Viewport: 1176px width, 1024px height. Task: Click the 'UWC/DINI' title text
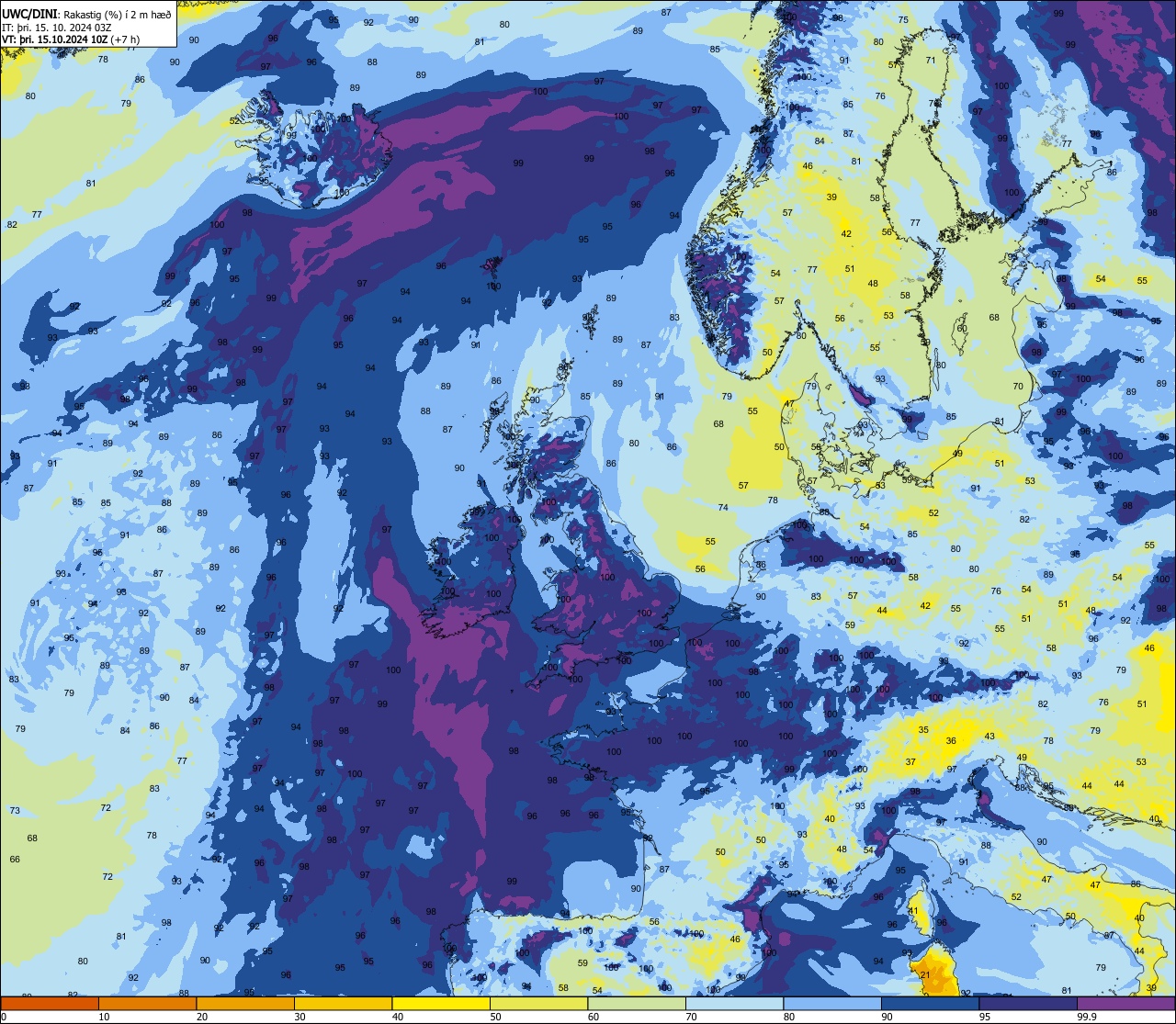click(31, 12)
